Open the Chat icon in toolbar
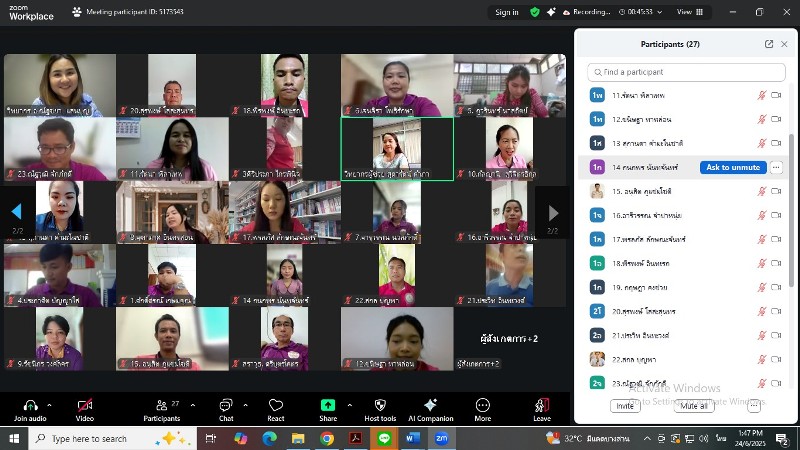This screenshot has height=450, width=800. 226,405
